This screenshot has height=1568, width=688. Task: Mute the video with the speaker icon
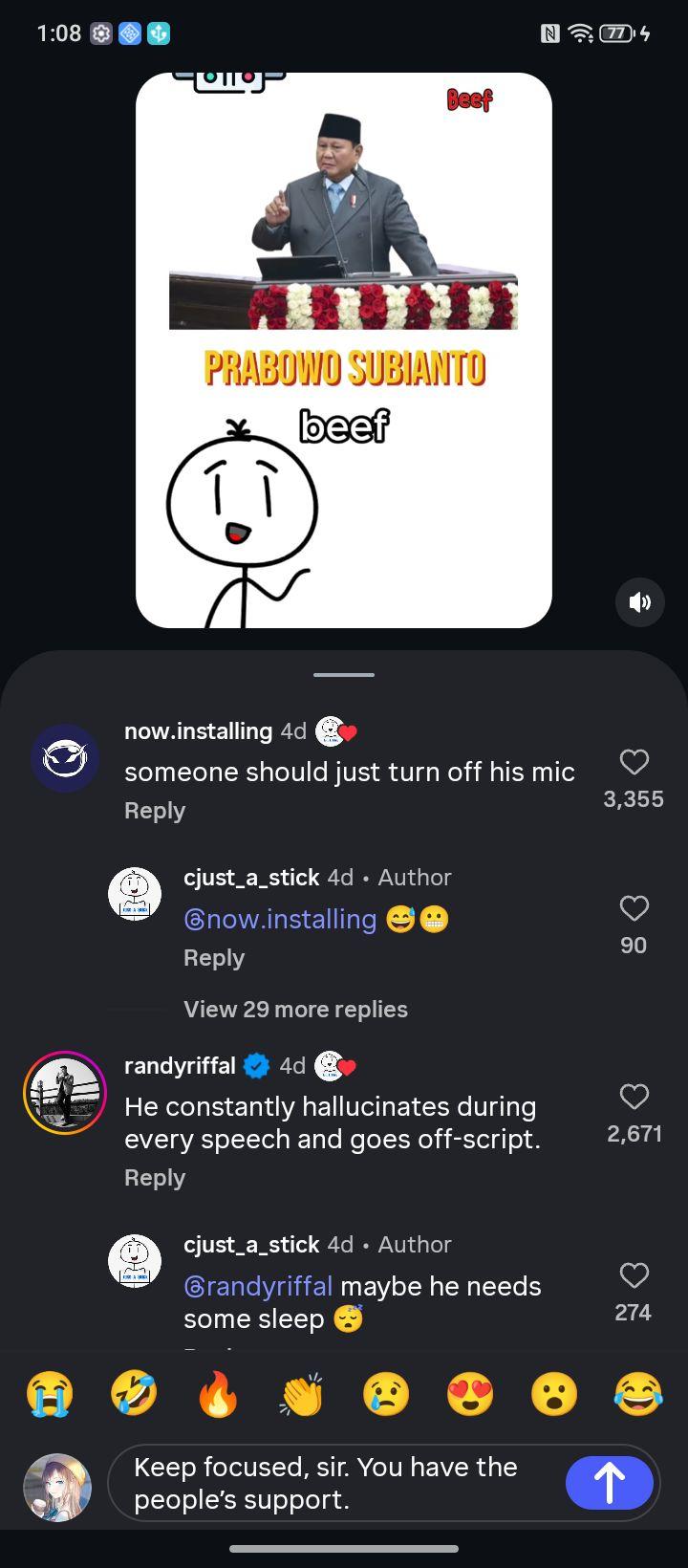point(639,601)
